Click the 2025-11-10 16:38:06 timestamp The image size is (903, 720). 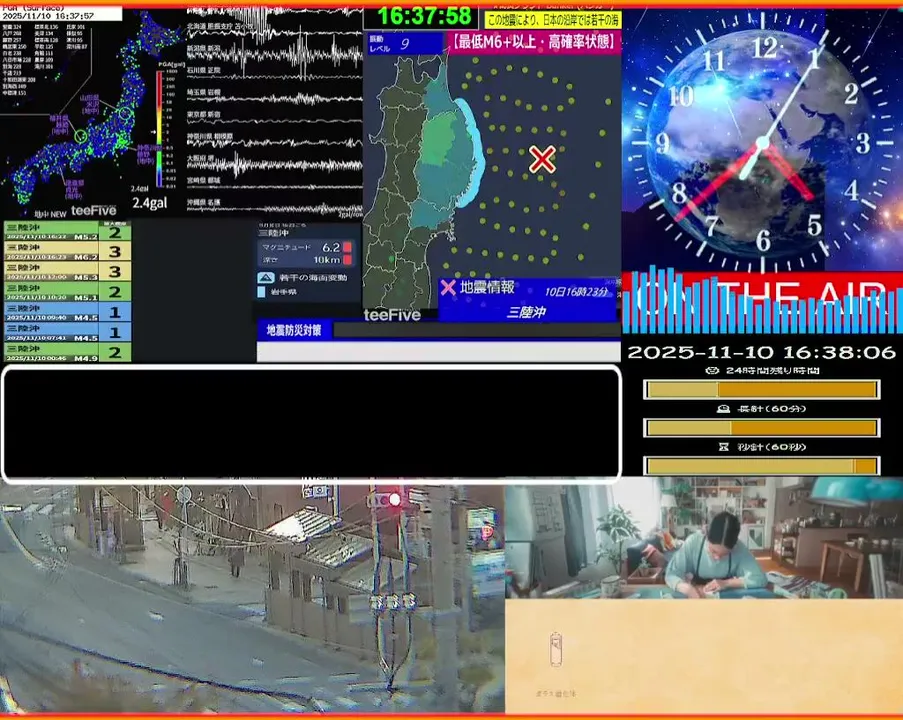pyautogui.click(x=761, y=352)
